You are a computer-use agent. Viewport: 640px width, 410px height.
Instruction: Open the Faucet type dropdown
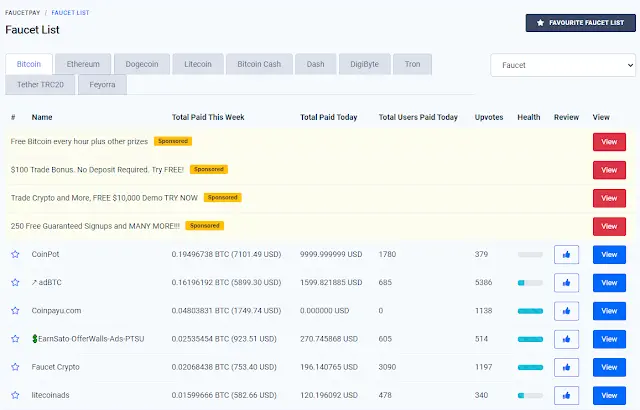[563, 65]
